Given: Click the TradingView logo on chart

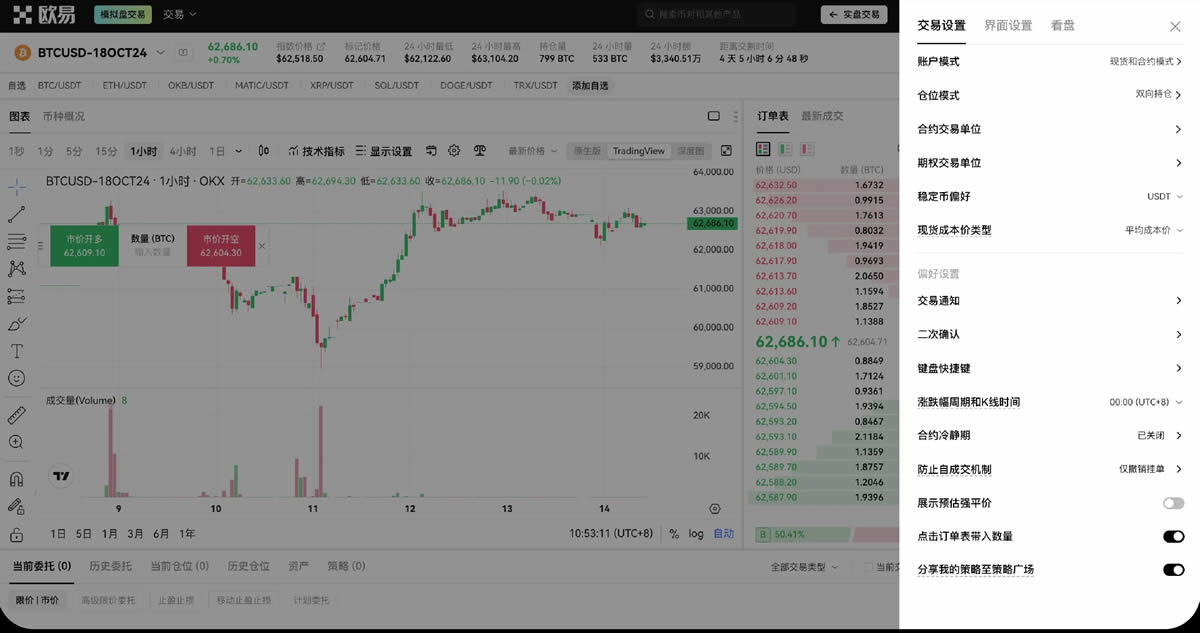Looking at the screenshot, I should click(62, 477).
